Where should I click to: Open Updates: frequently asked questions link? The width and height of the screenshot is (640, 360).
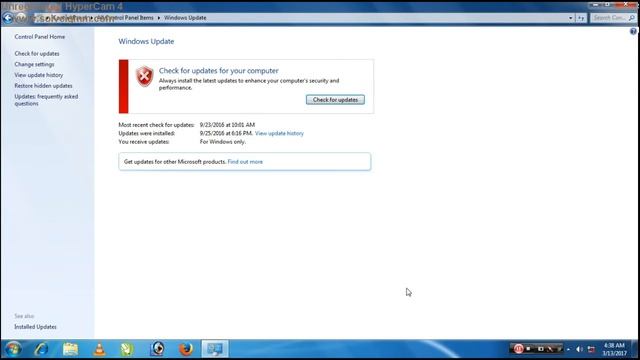click(46, 100)
